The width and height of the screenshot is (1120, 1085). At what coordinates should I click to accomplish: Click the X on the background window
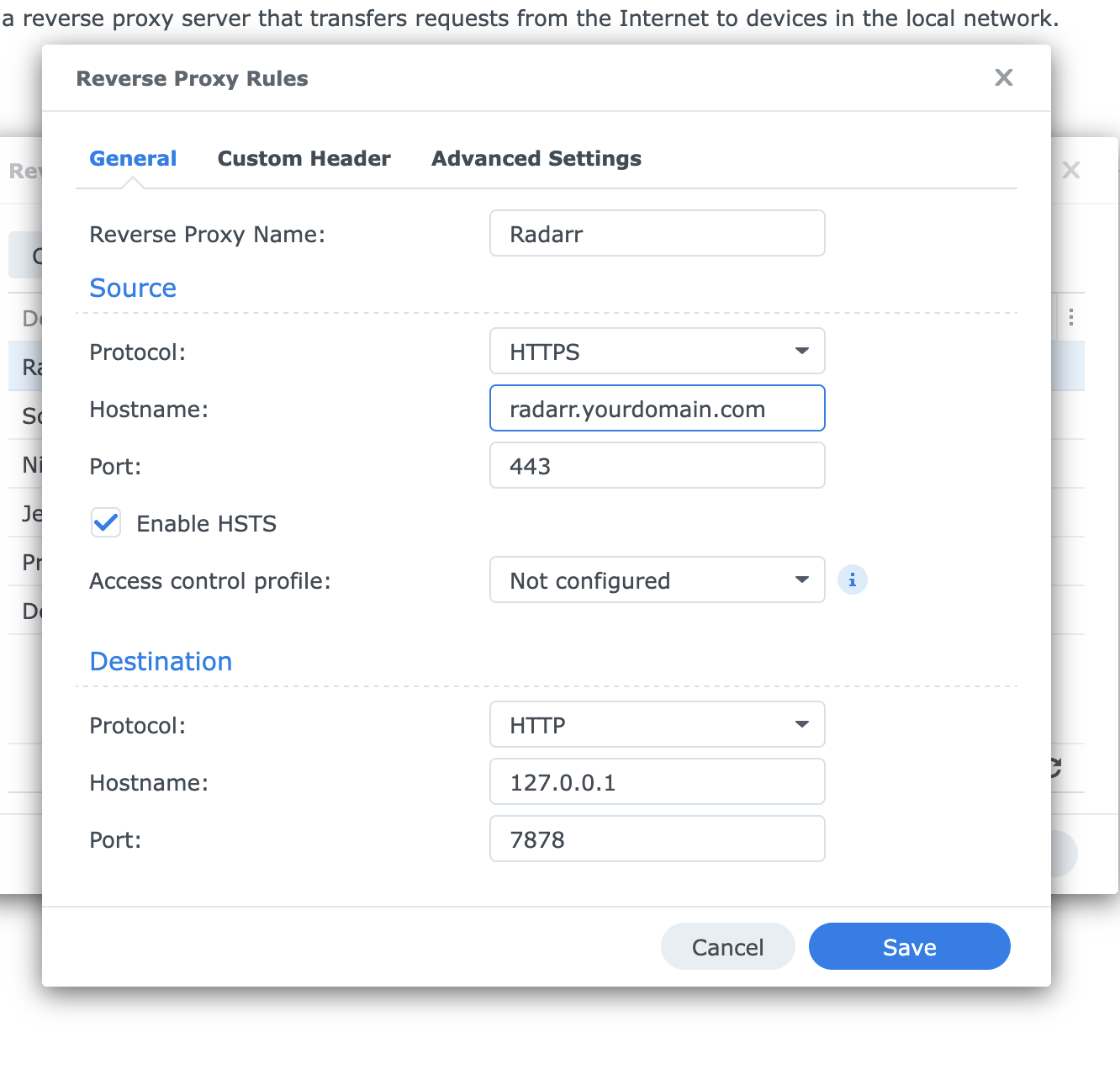1071,170
